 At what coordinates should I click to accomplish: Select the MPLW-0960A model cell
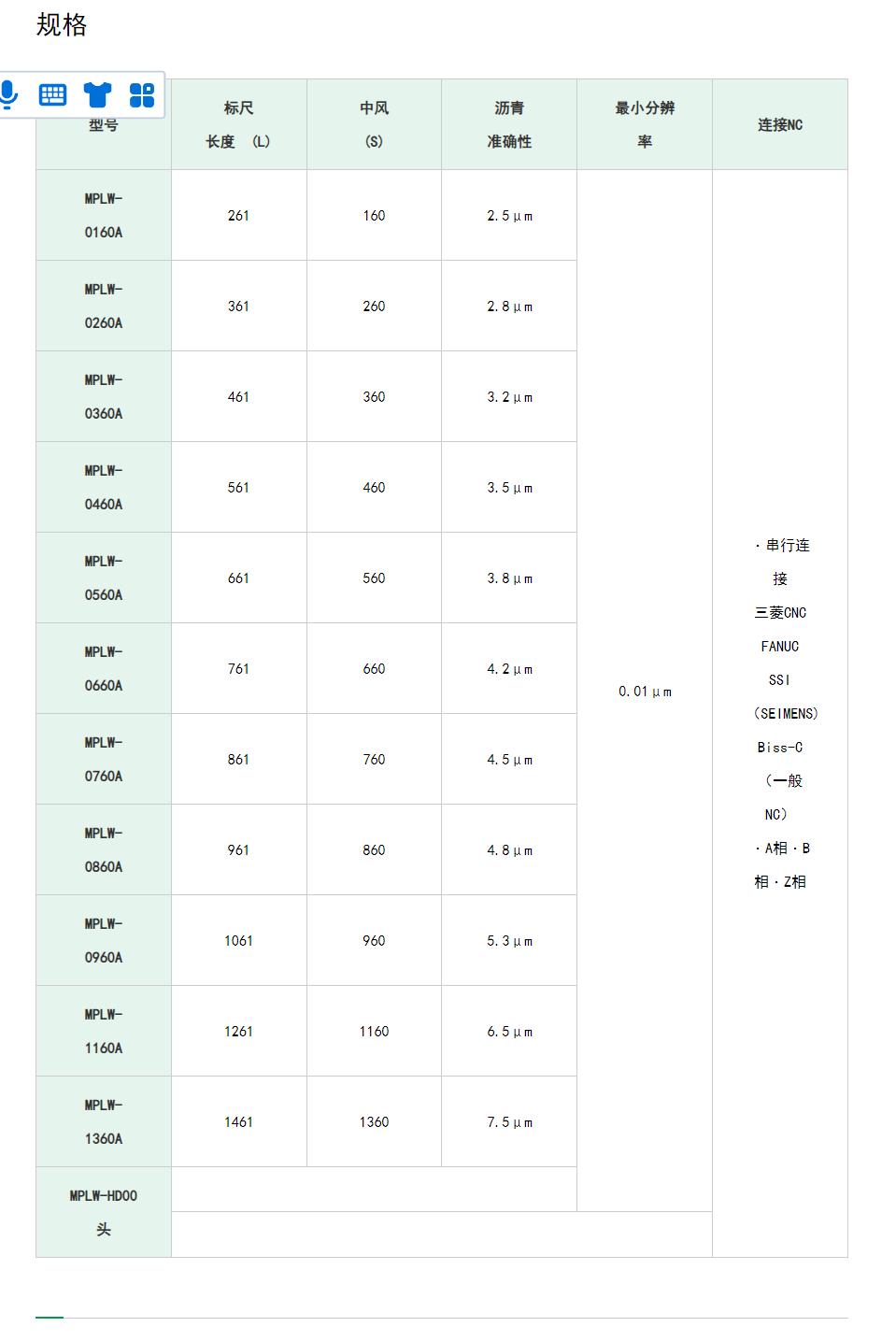tap(104, 940)
